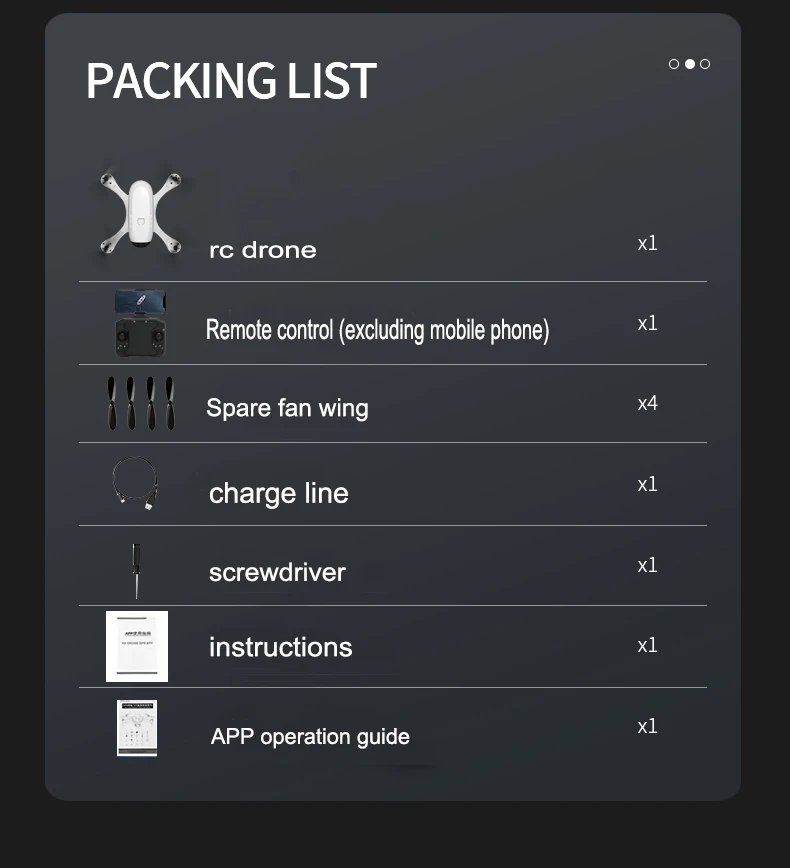Screen dimensions: 790x868
Task: Click the APP operation guide thumbnail
Action: tap(137, 728)
